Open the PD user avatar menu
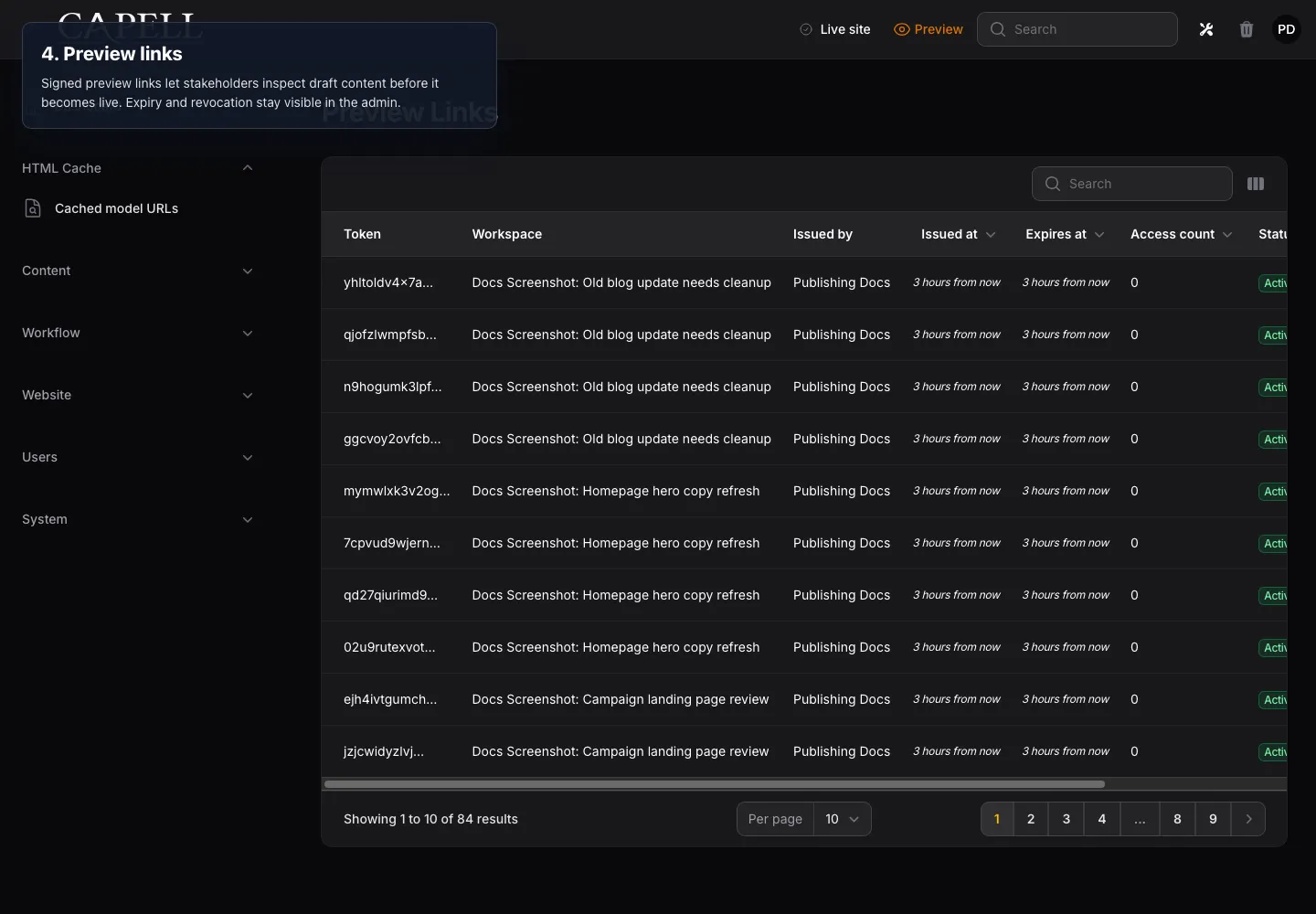 pos(1286,29)
